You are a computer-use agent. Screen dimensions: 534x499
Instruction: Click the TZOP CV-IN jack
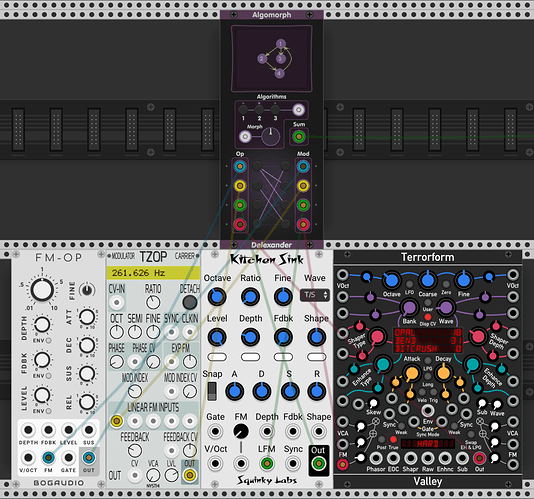[x=116, y=302]
